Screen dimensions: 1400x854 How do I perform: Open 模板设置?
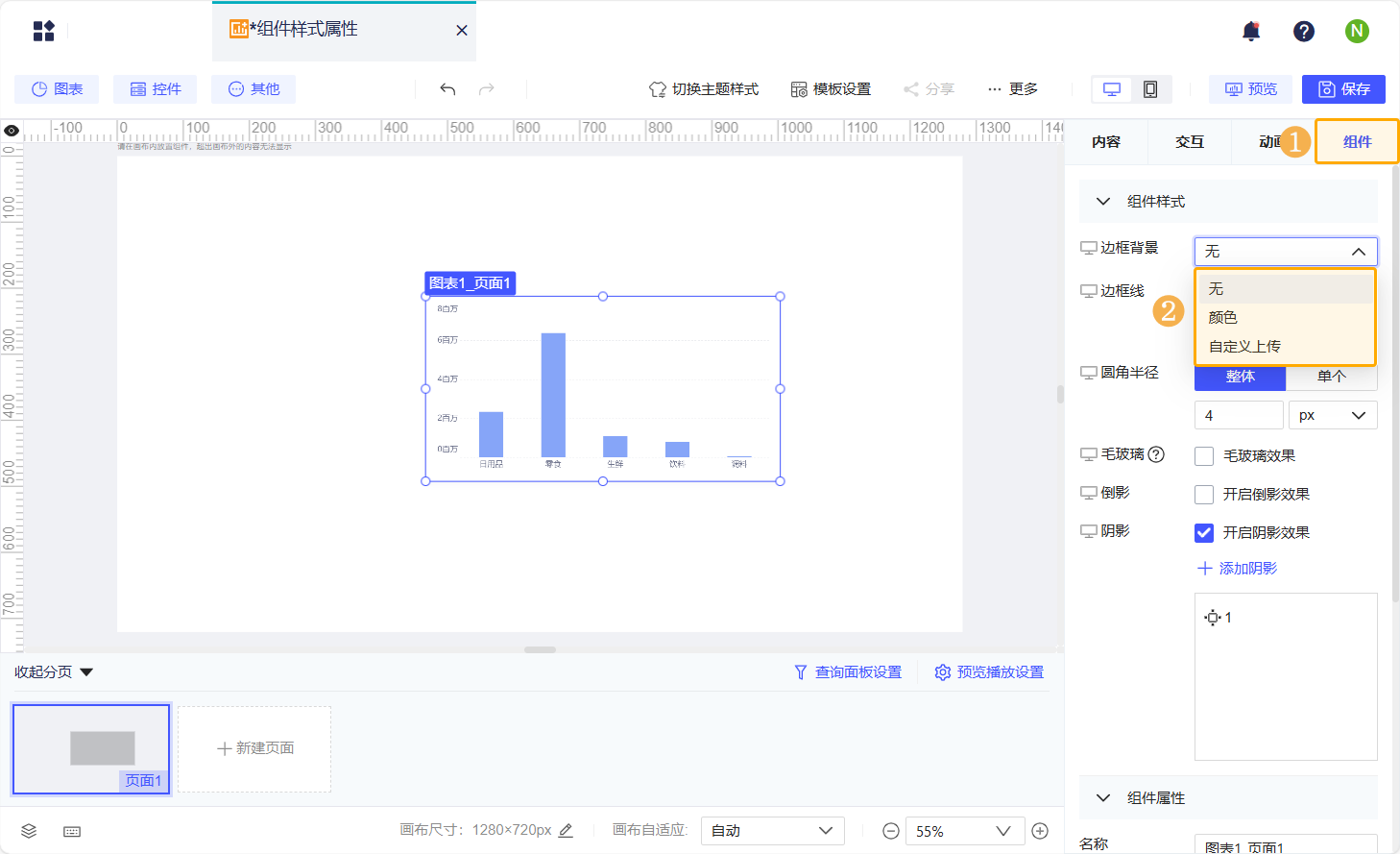pos(831,89)
